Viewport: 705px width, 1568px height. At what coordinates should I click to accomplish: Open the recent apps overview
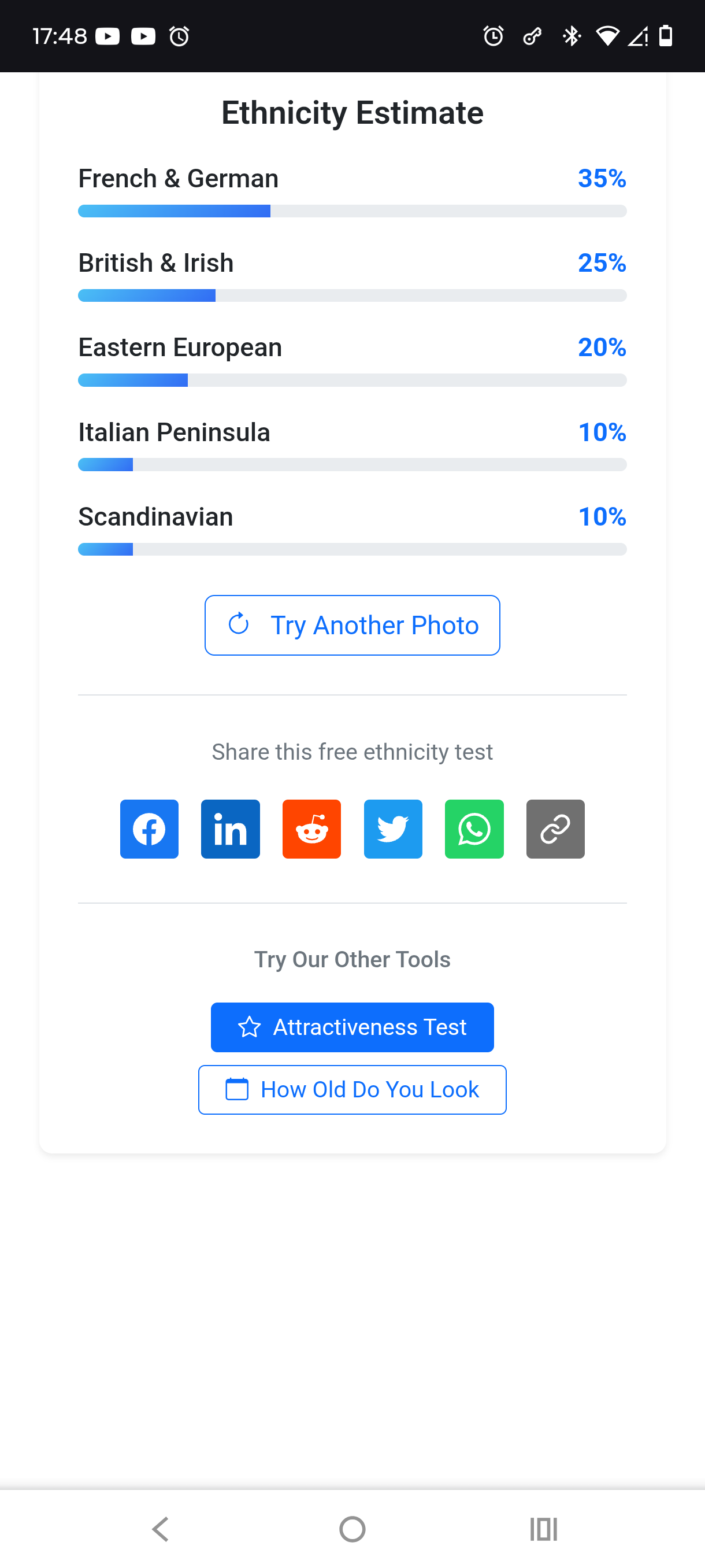(543, 1529)
